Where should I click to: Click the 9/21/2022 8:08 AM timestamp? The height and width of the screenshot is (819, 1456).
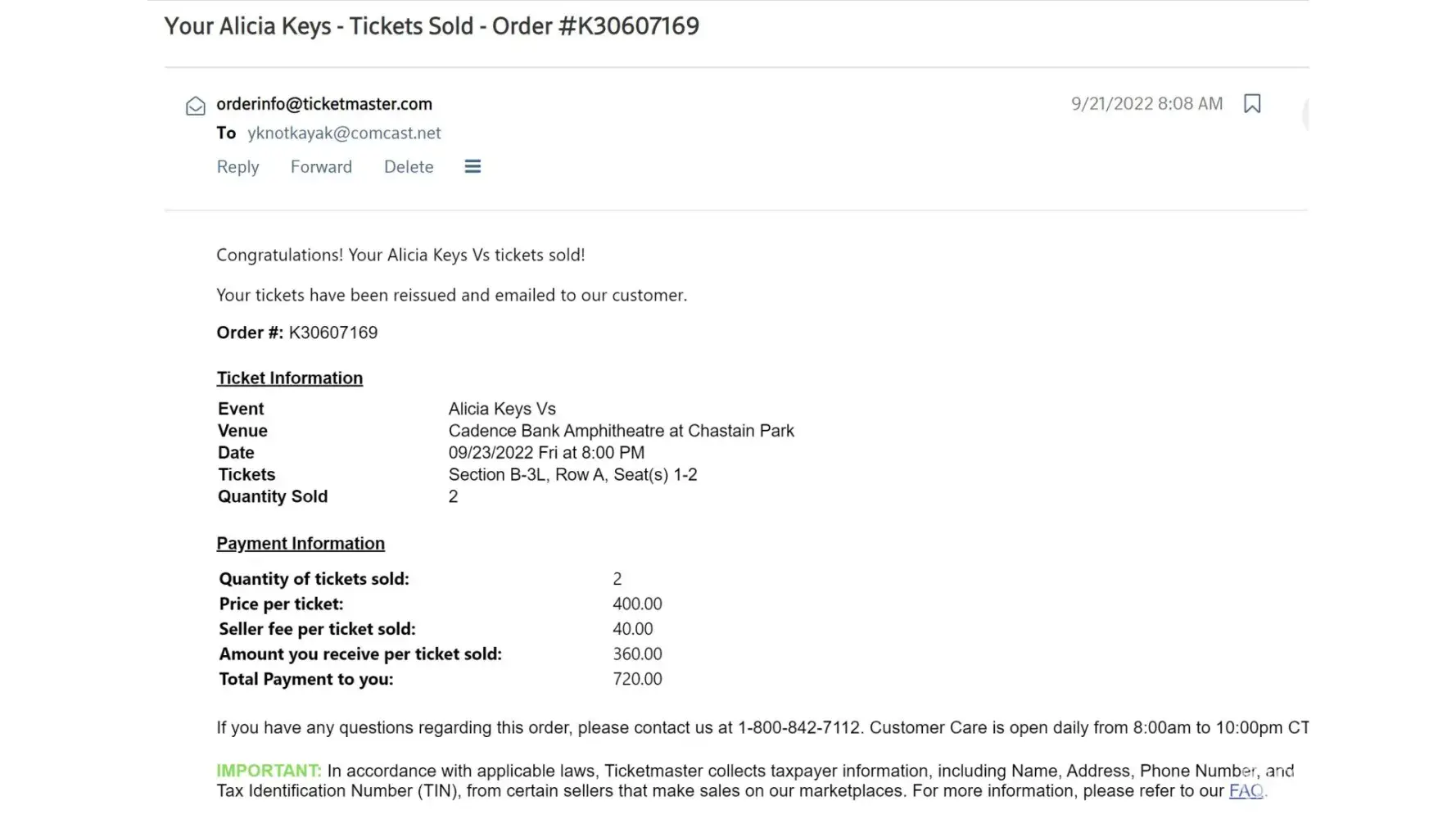pyautogui.click(x=1146, y=104)
